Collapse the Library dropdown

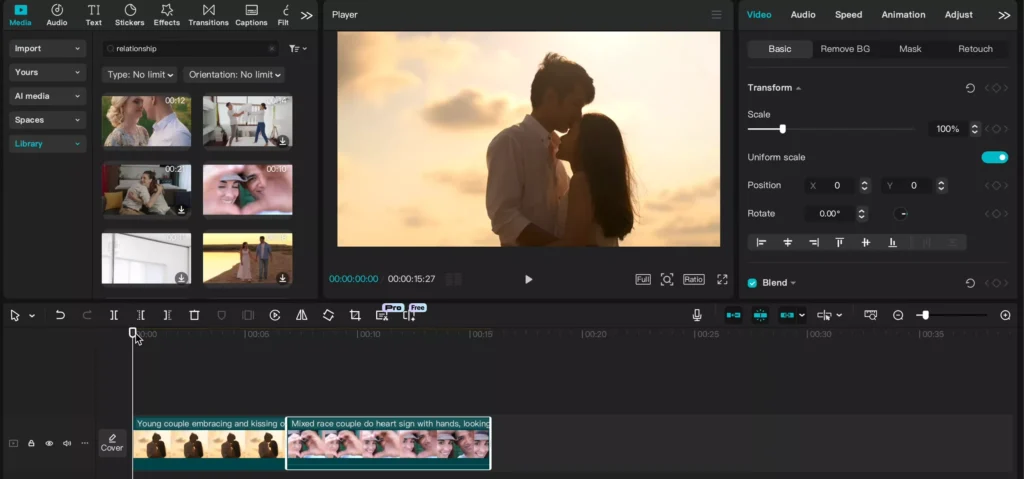[x=47, y=144]
